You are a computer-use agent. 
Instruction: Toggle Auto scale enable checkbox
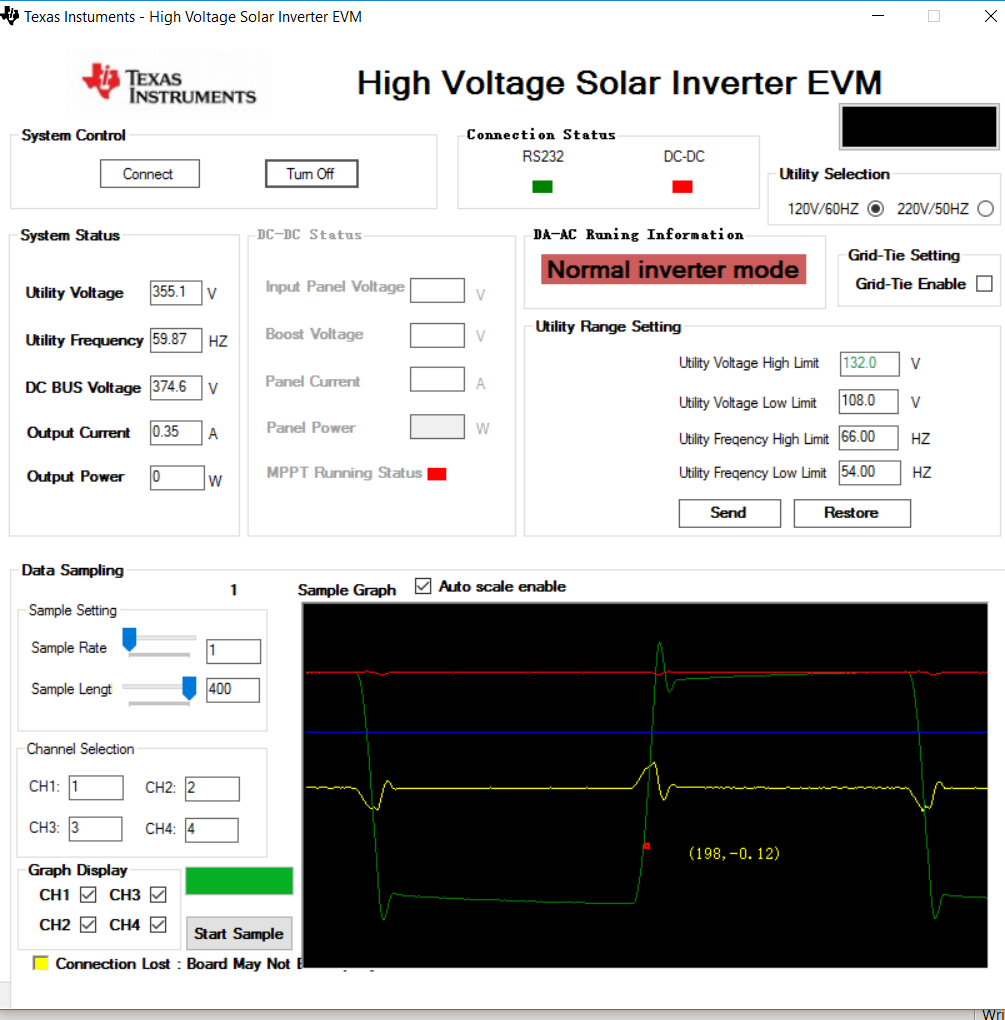point(423,586)
